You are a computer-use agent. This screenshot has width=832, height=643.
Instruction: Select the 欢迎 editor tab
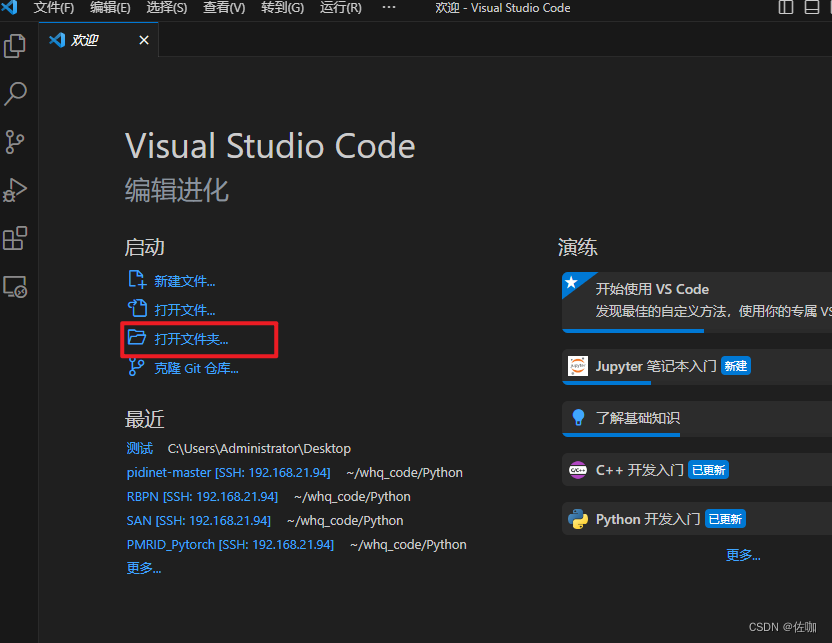[x=99, y=40]
